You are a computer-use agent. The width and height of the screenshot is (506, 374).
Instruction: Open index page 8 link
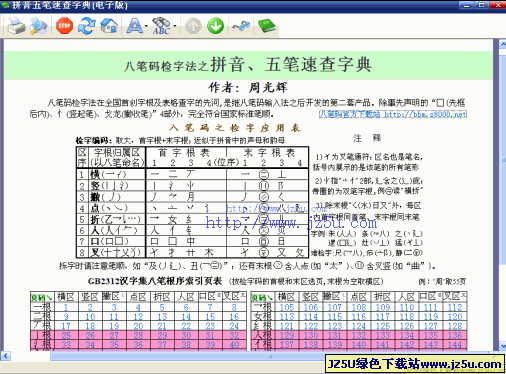234,307
